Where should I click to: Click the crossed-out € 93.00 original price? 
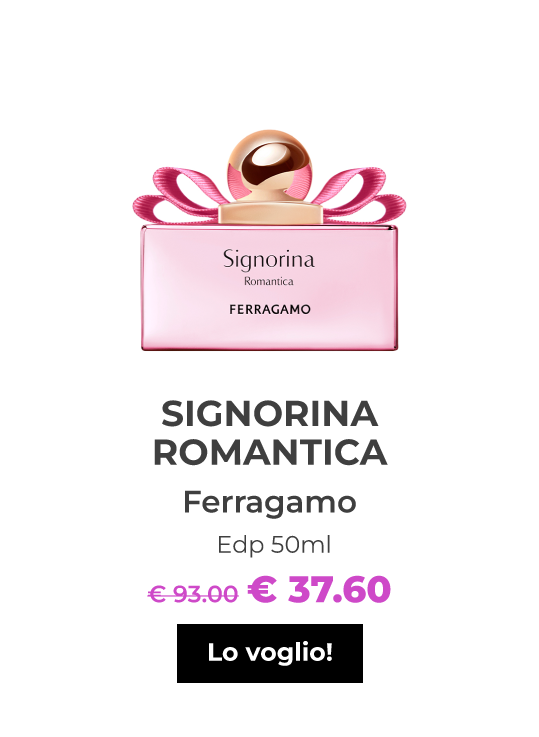193,594
